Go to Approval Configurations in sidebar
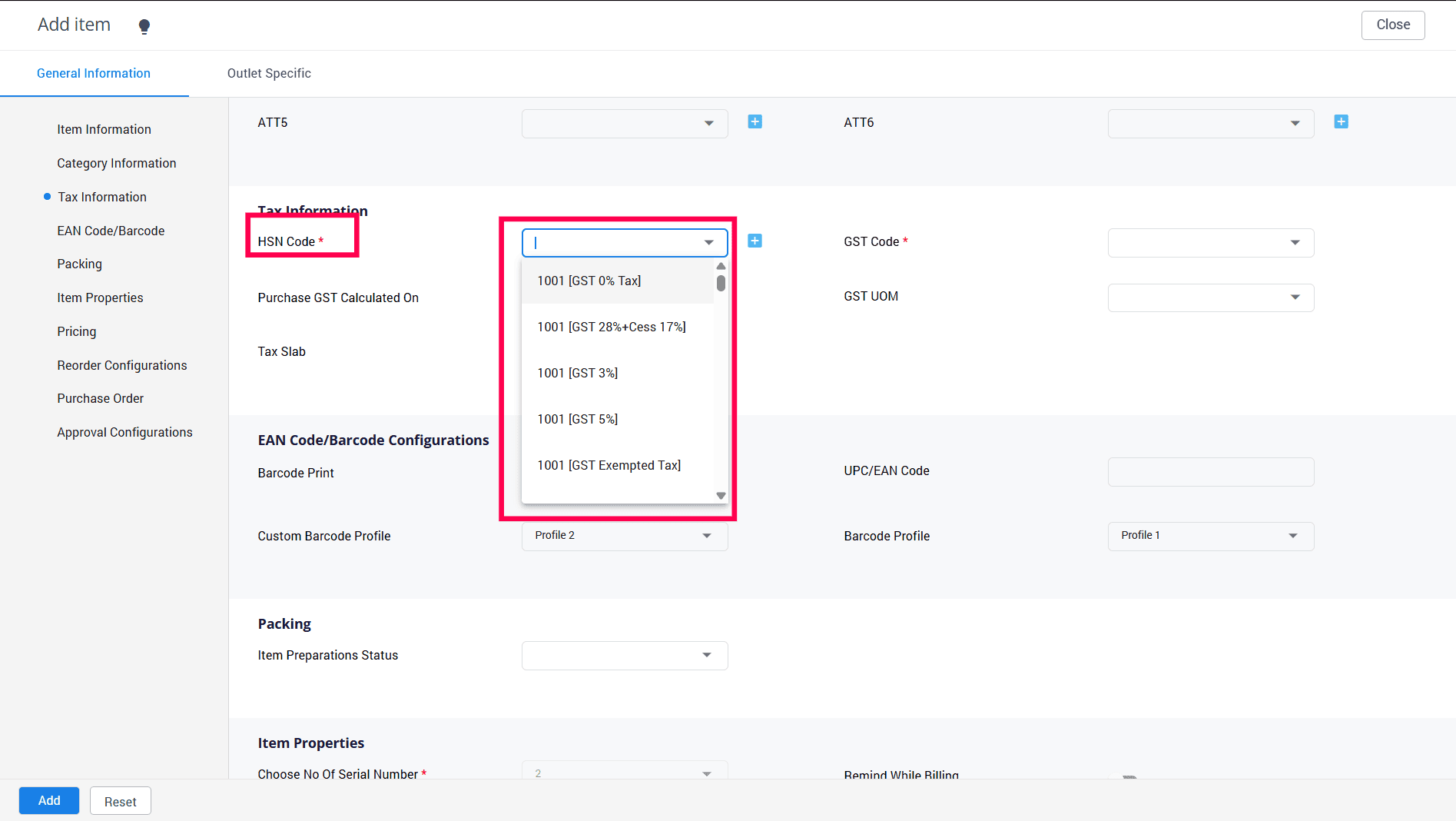 (124, 433)
